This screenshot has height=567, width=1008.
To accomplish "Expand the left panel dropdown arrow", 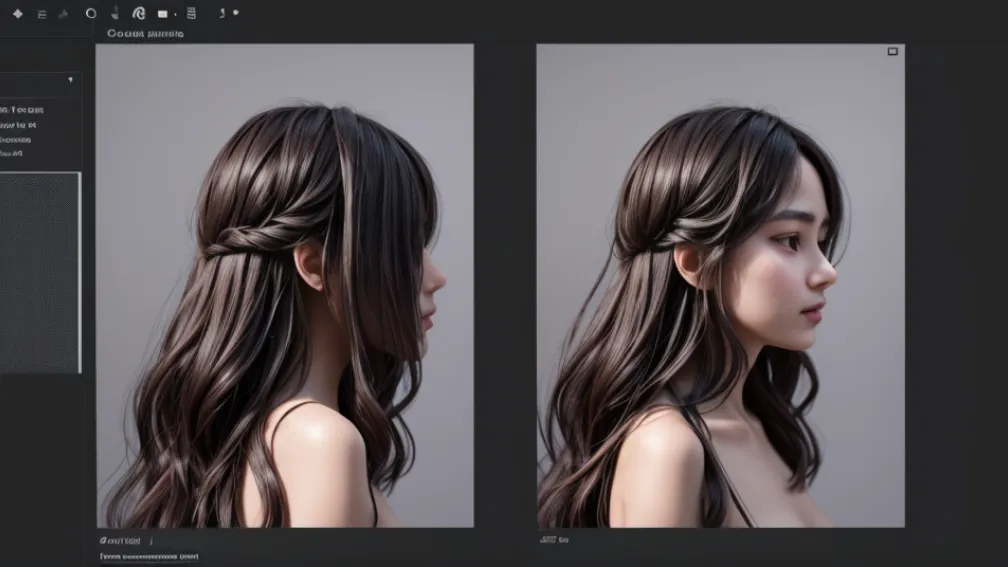I will click(70, 80).
